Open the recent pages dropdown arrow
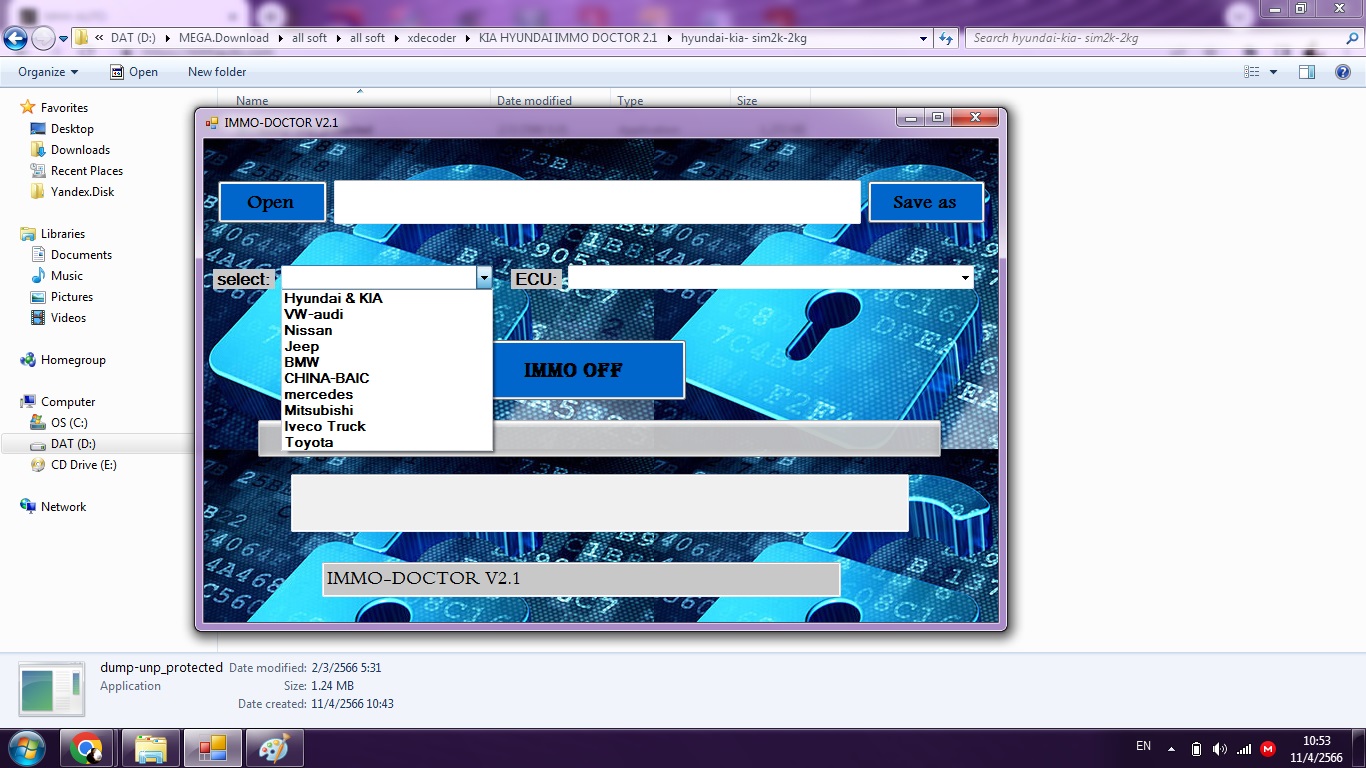Screen dimensions: 1366x768 (63, 39)
